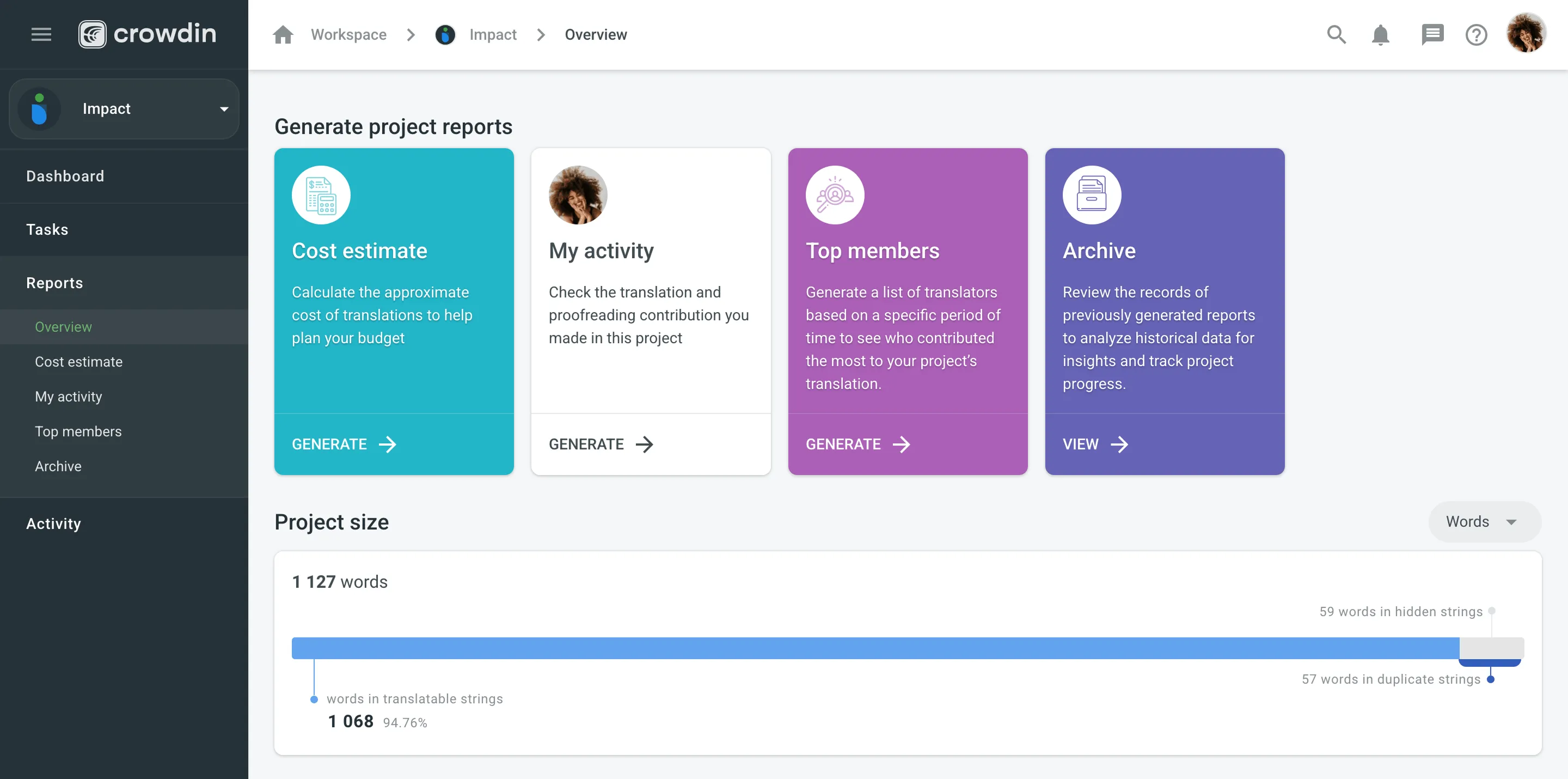Viewport: 1568px width, 779px height.
Task: Click the Archive drawer icon
Action: tap(1092, 196)
